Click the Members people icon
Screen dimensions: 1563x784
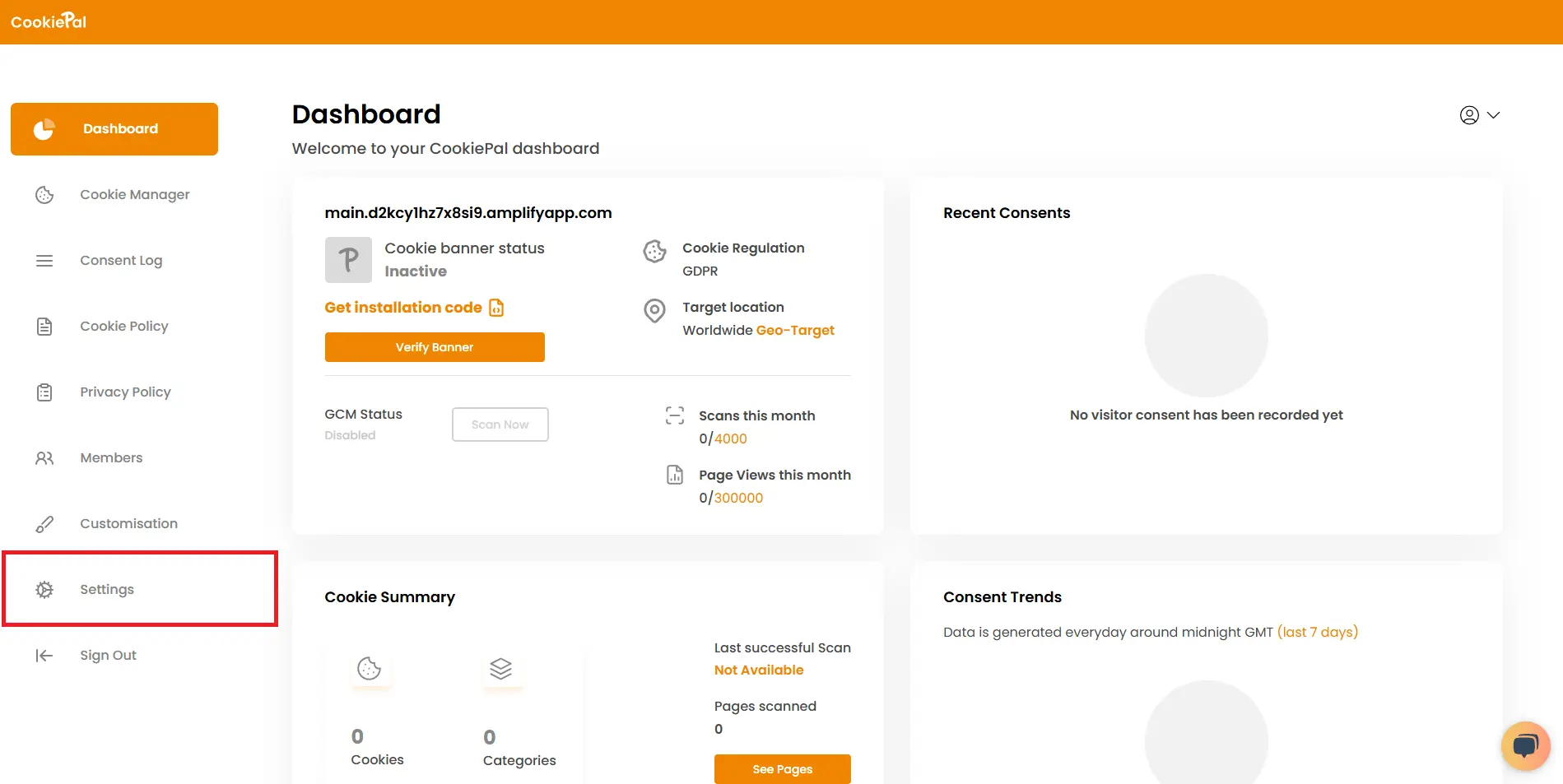(x=44, y=458)
